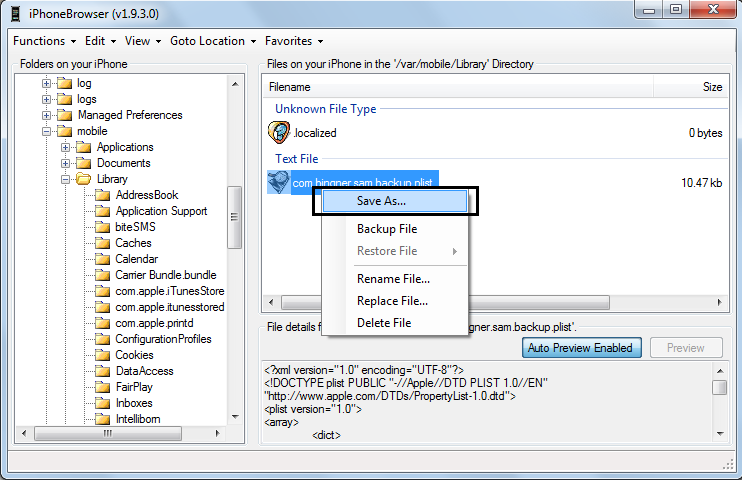Click folder tree vertical scrollbar thumb
742x480 pixels.
(x=234, y=217)
